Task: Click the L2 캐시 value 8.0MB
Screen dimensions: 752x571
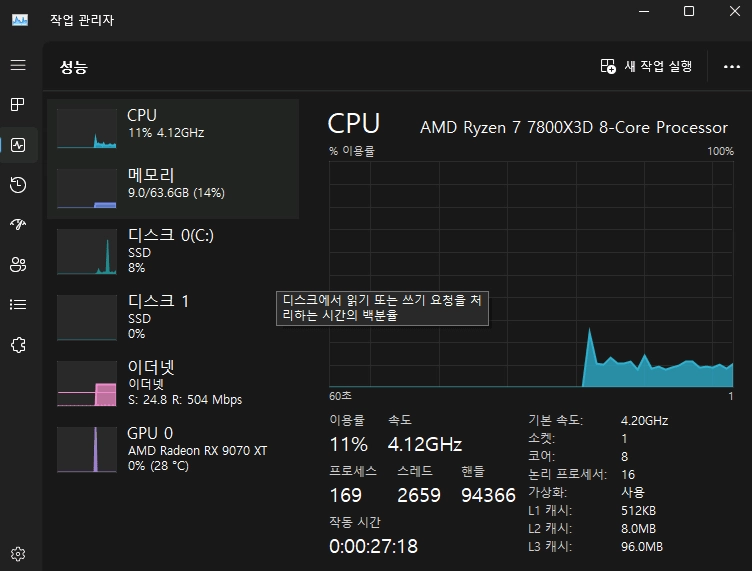Action: tap(638, 528)
